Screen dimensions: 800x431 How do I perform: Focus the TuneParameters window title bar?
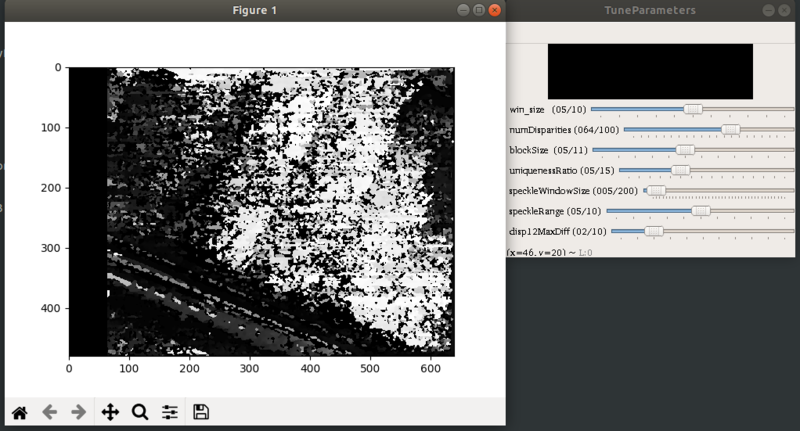pyautogui.click(x=650, y=10)
